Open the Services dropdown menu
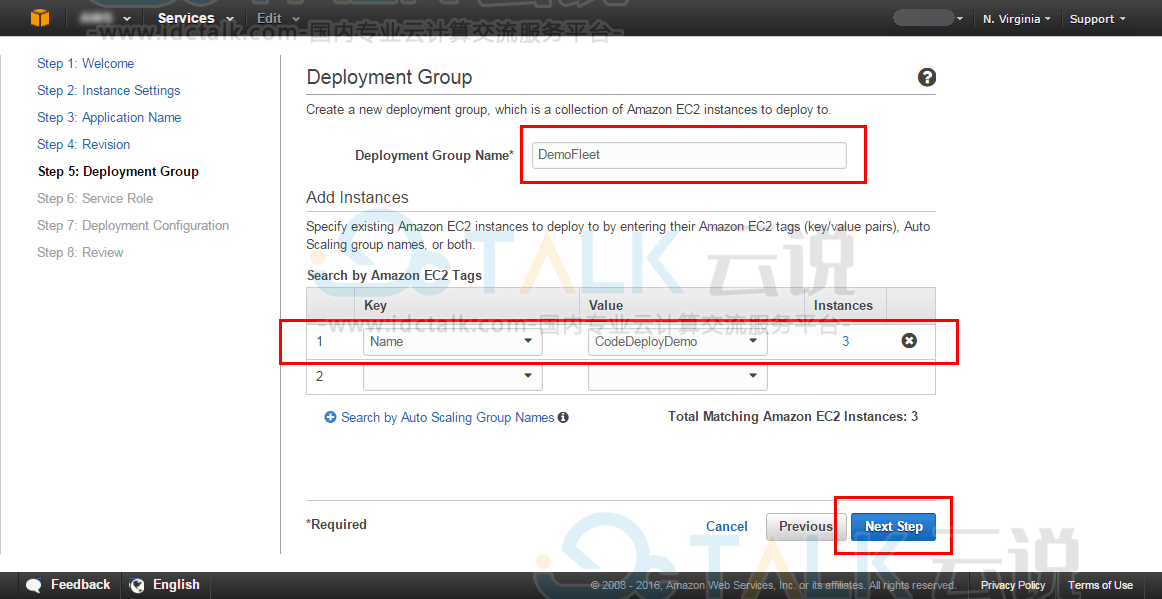The height and width of the screenshot is (599, 1162). tap(196, 18)
